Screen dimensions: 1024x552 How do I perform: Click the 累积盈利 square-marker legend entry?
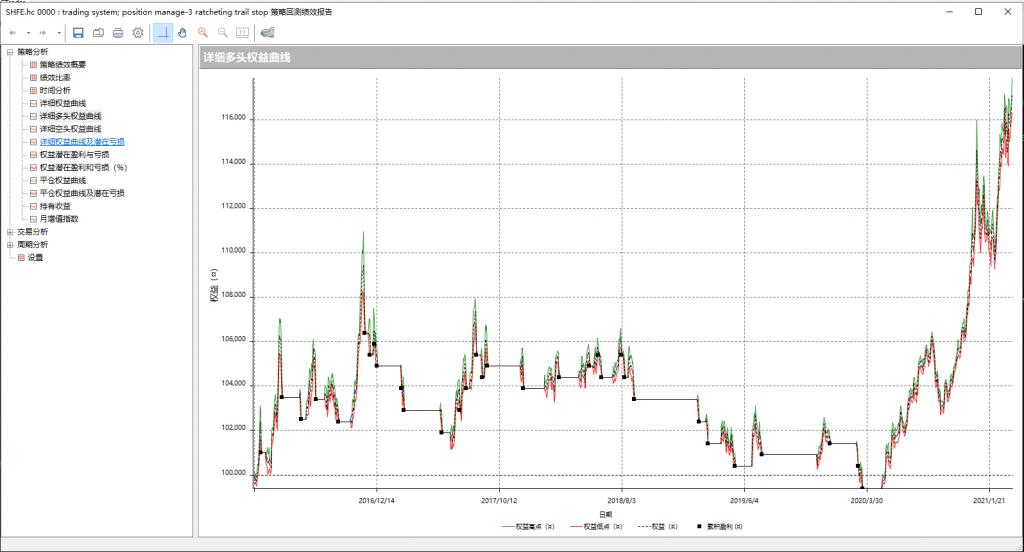pos(720,527)
